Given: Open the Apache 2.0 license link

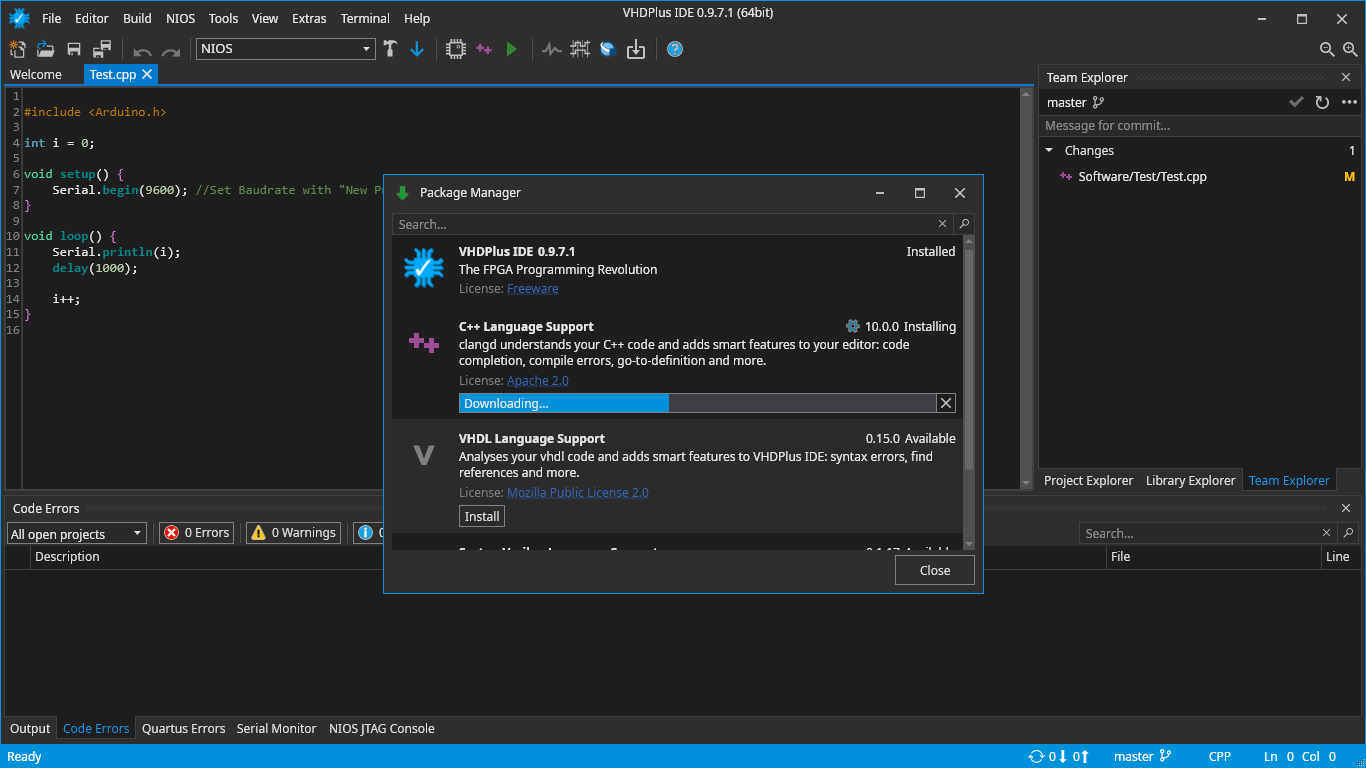Looking at the screenshot, I should point(538,380).
